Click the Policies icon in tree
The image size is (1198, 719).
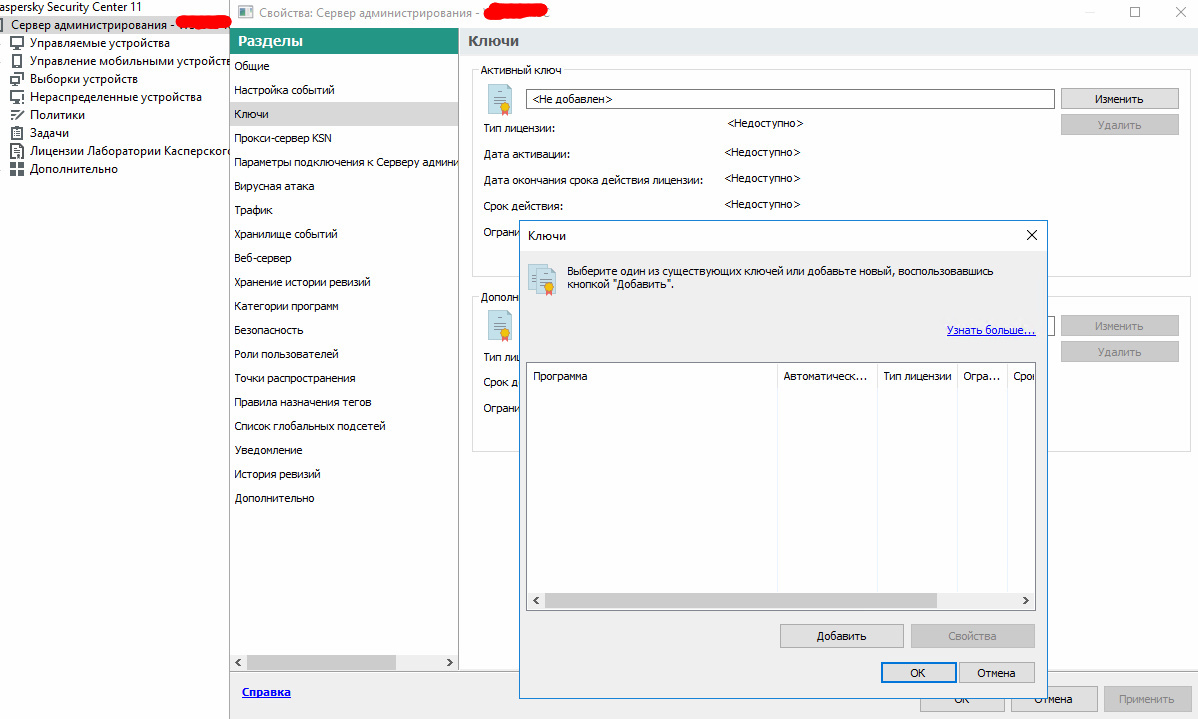17,115
